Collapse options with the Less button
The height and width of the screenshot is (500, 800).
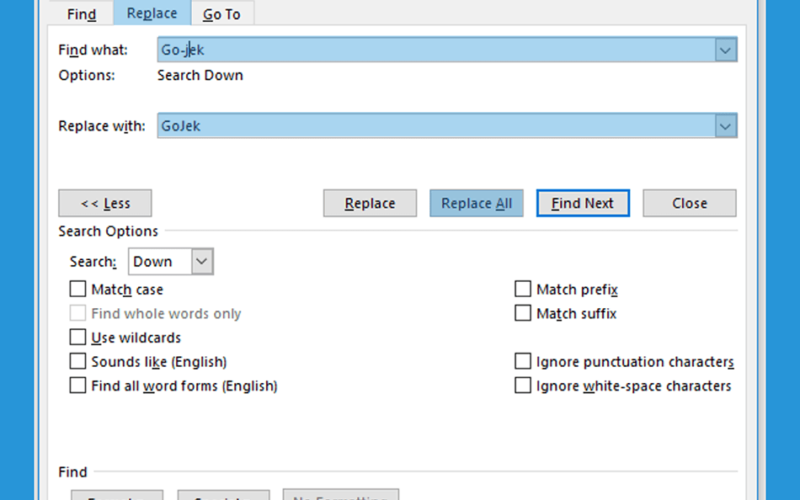(105, 203)
